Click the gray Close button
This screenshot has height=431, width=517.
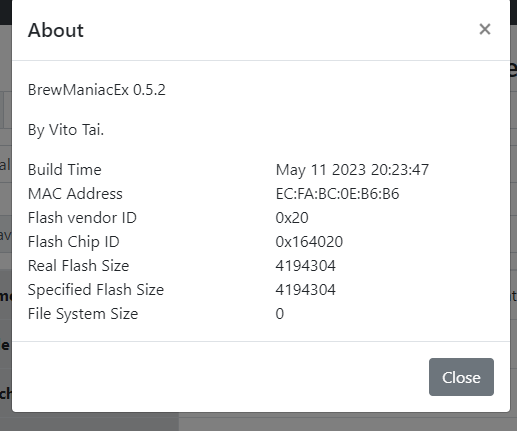tap(461, 377)
